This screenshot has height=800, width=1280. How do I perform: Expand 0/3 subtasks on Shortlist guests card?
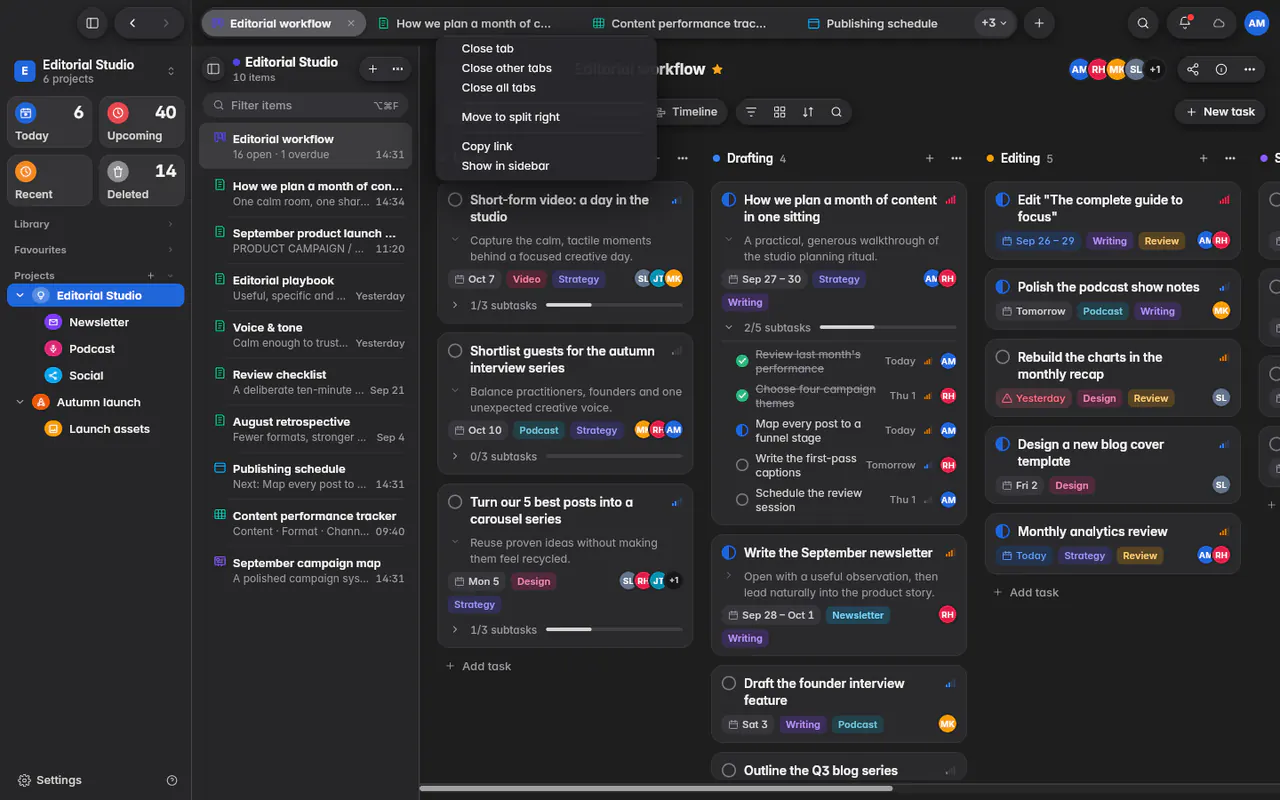pos(455,456)
